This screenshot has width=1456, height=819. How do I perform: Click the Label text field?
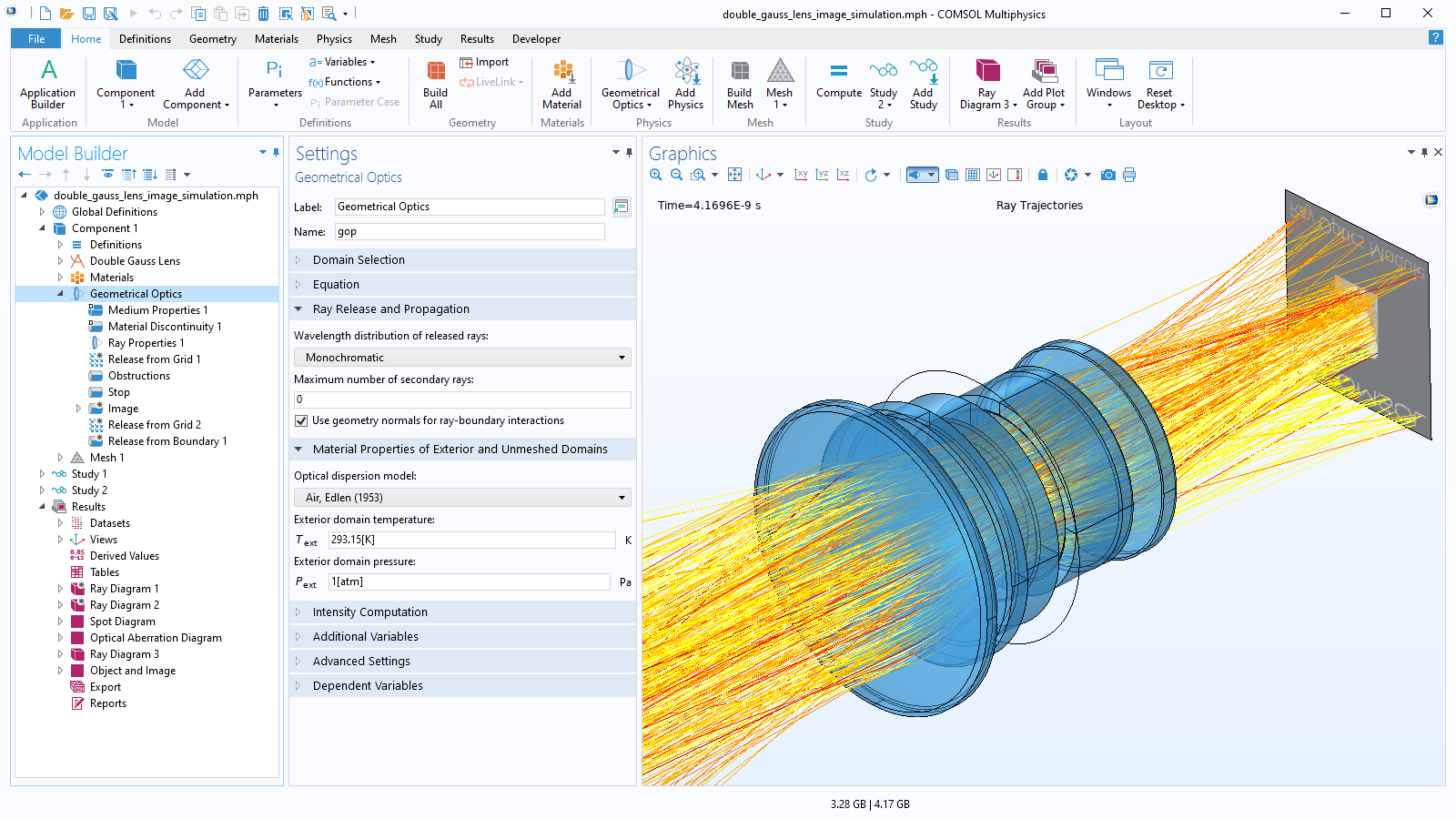(470, 207)
